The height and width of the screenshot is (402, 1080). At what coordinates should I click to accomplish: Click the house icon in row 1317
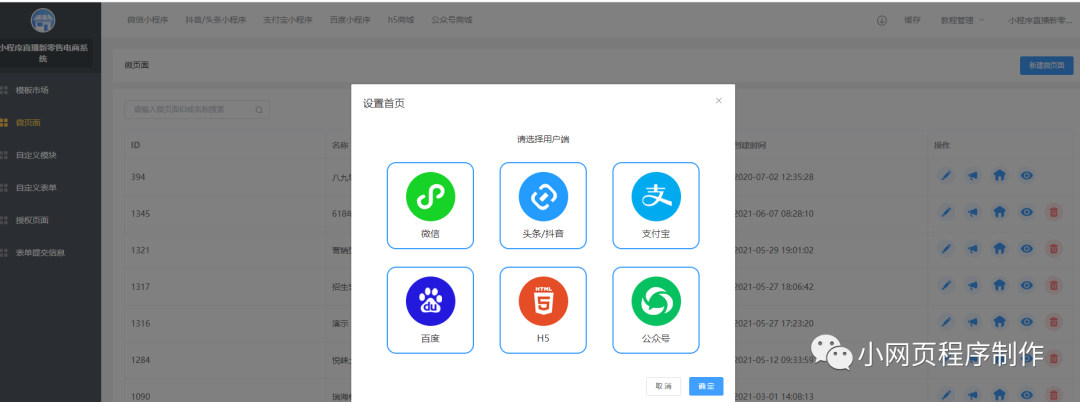(x=999, y=286)
